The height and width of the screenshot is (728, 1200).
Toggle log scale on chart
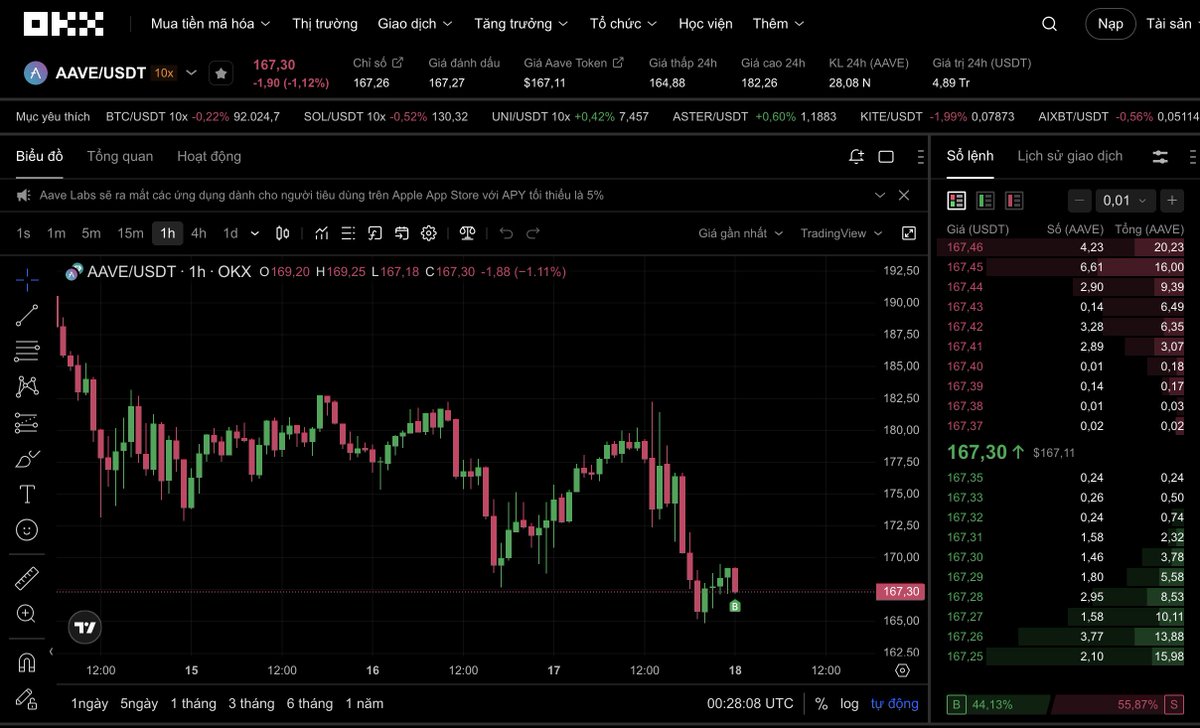pos(849,703)
